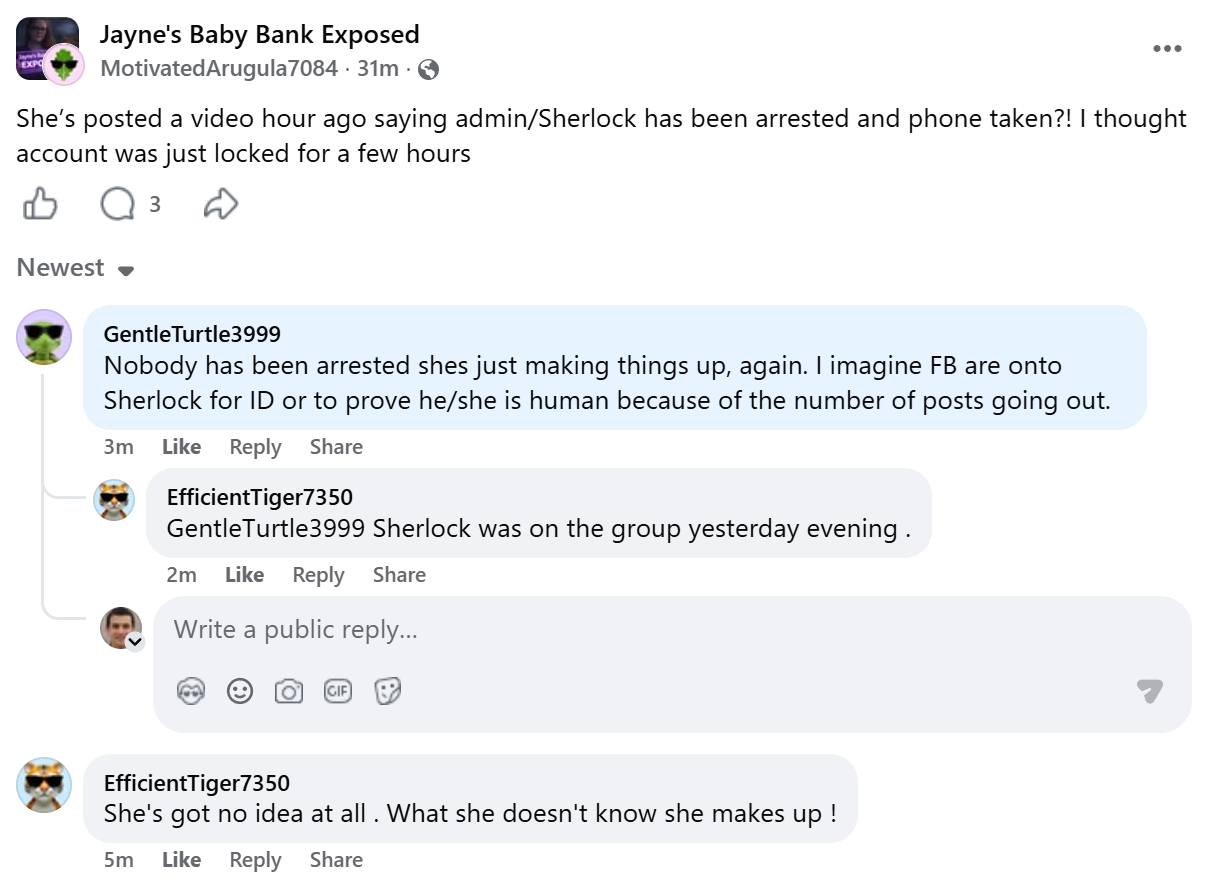Like the post with thumbs-up icon
The height and width of the screenshot is (894, 1211).
(40, 205)
